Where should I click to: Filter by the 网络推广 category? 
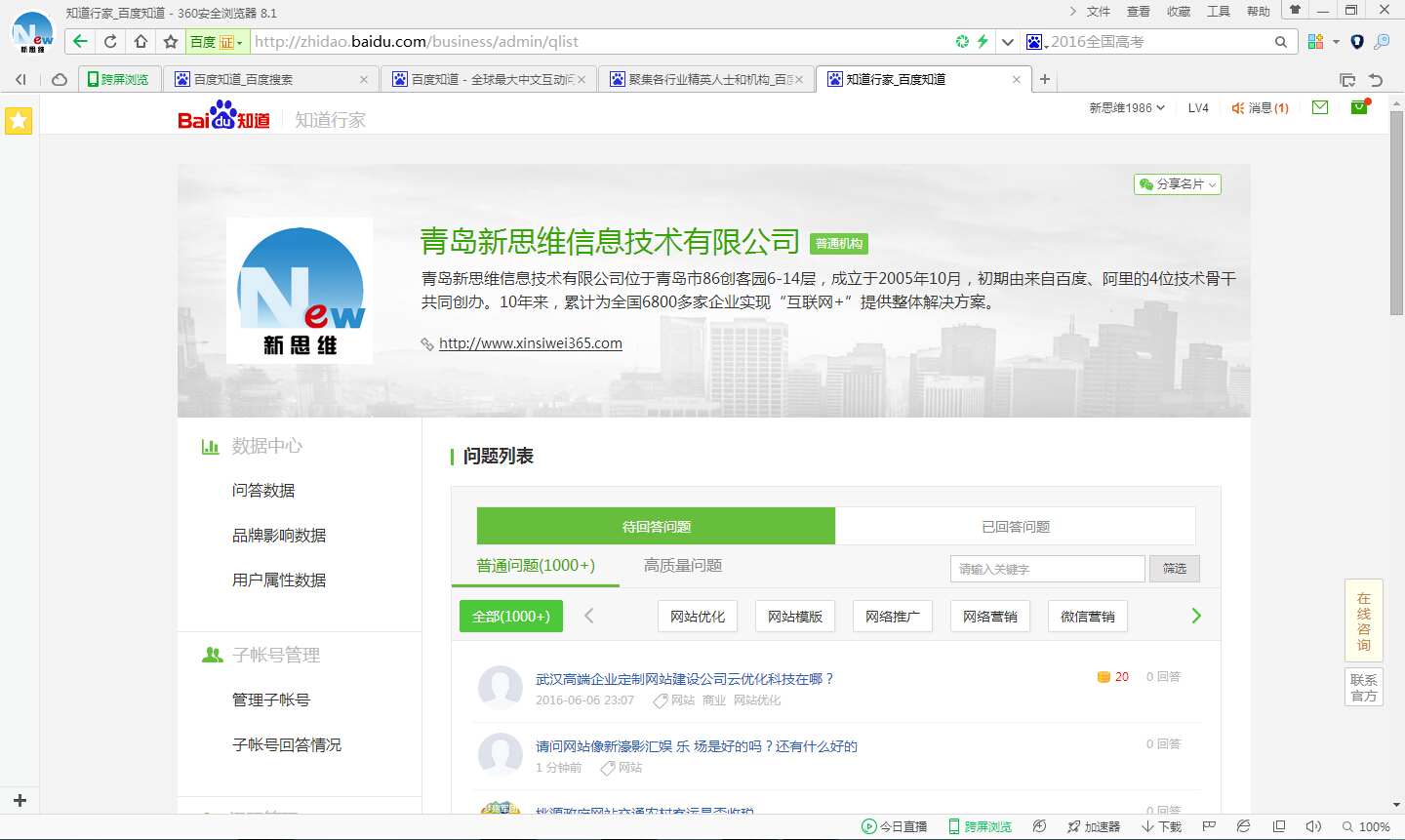893,616
